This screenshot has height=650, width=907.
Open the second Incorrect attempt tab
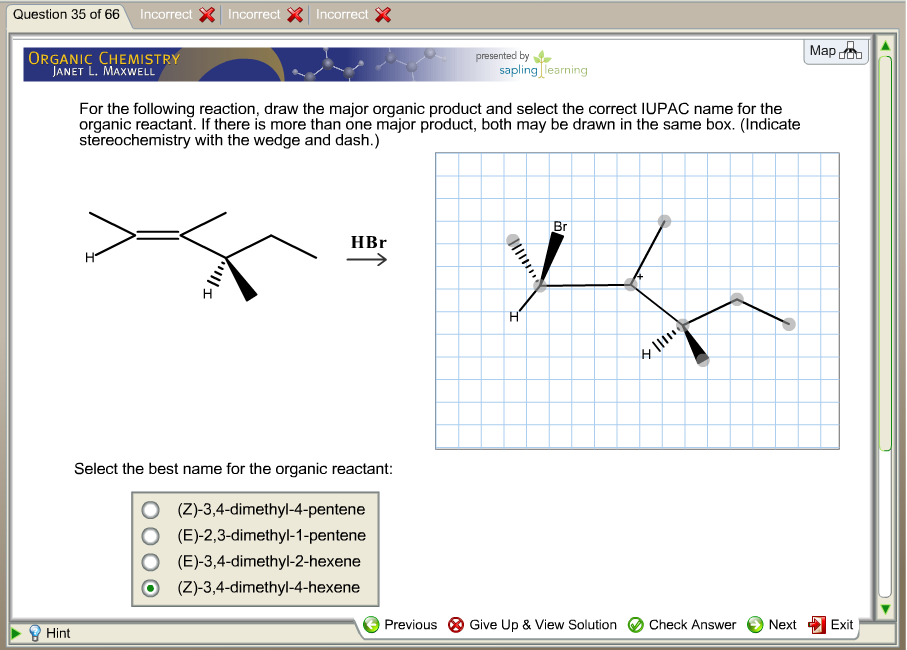tap(265, 15)
